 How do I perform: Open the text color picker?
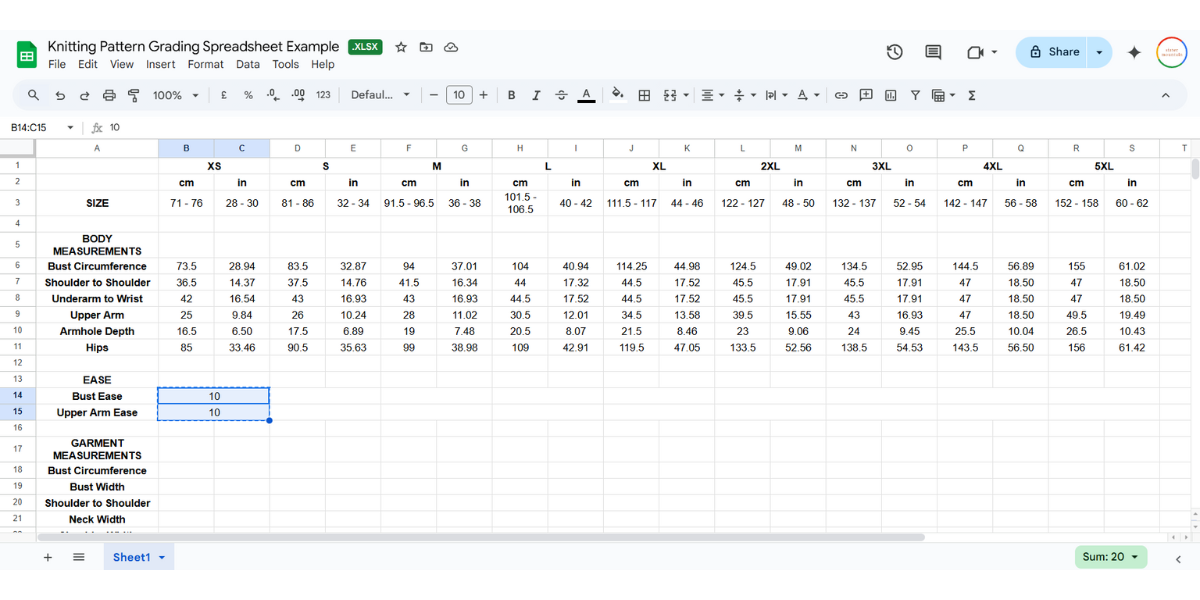coord(587,95)
